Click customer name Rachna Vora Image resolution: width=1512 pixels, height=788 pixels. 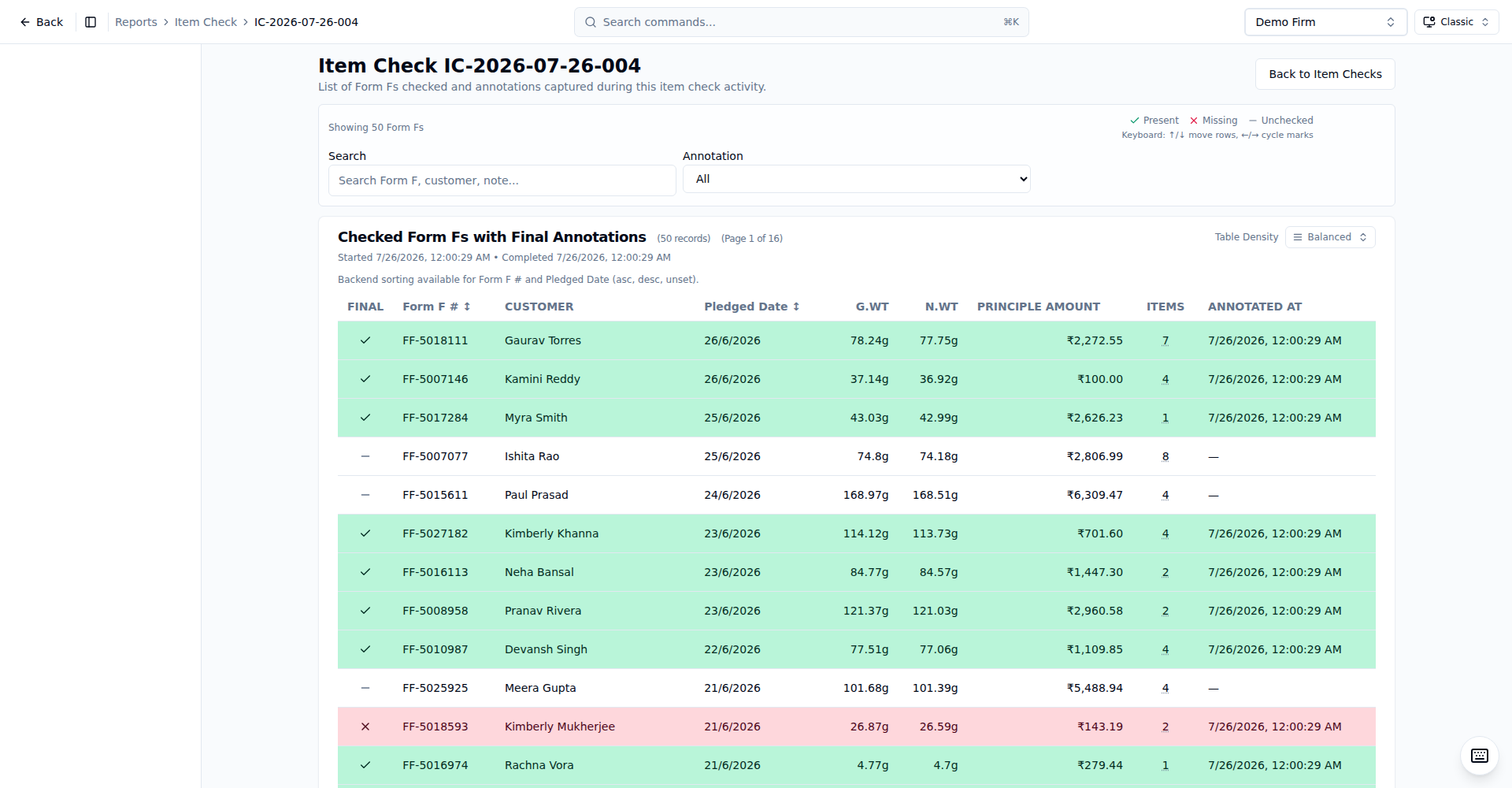pos(539,765)
